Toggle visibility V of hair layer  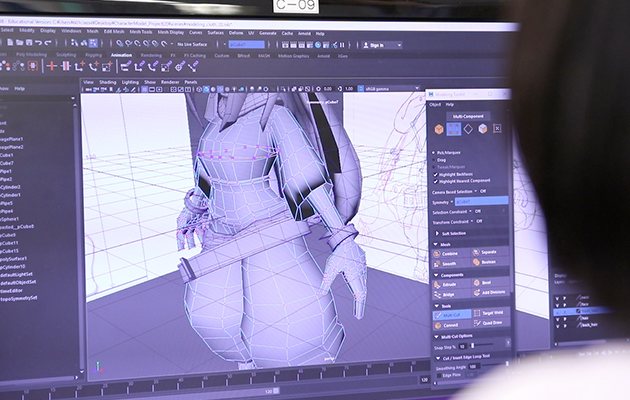(558, 319)
